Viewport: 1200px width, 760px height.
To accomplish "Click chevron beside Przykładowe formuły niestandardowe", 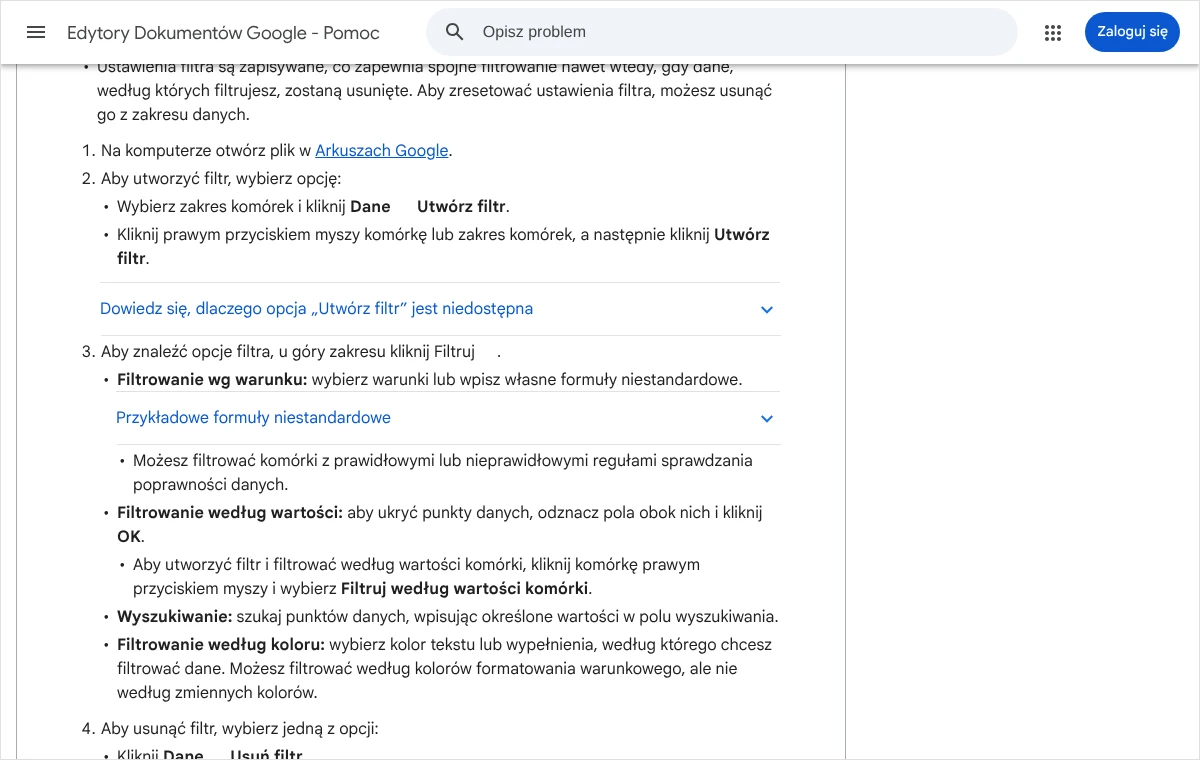I will coord(767,419).
